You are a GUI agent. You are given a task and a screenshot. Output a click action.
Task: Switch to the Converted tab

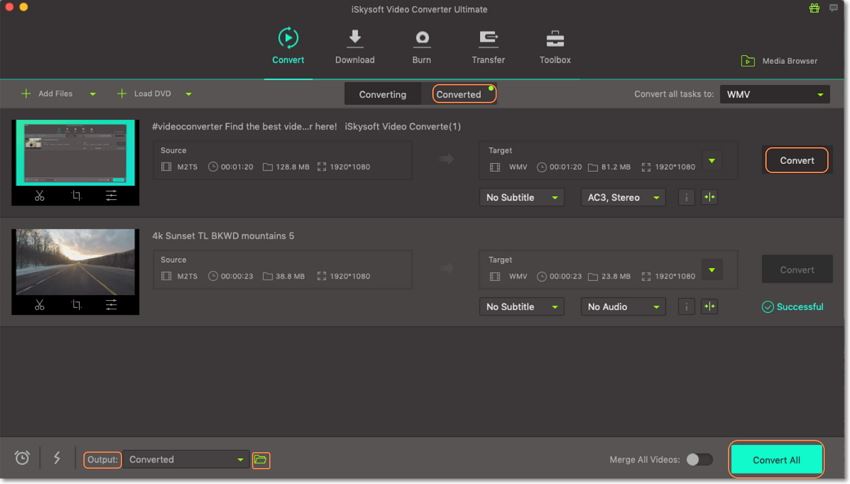pyautogui.click(x=459, y=94)
